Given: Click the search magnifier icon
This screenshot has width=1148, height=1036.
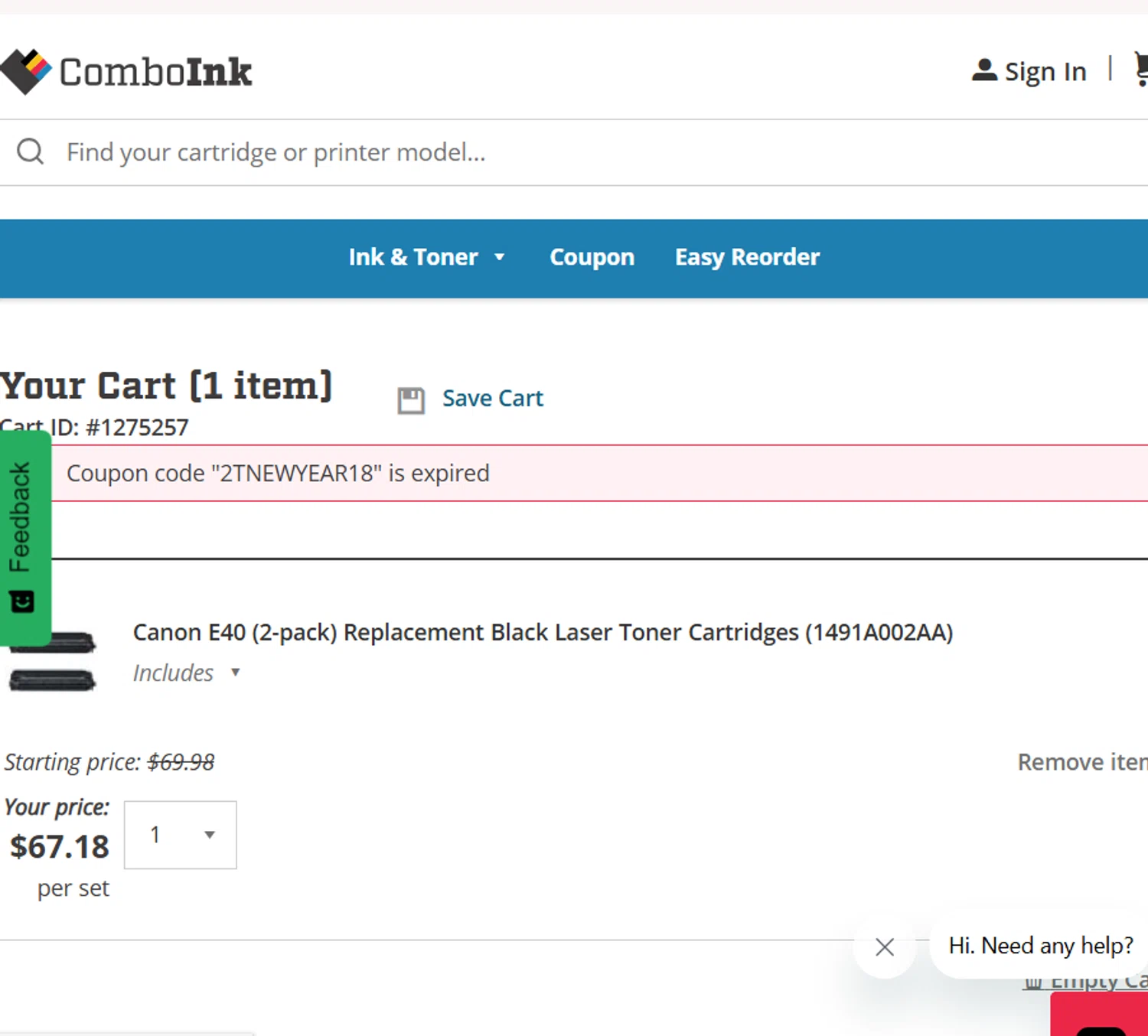Looking at the screenshot, I should tap(31, 151).
